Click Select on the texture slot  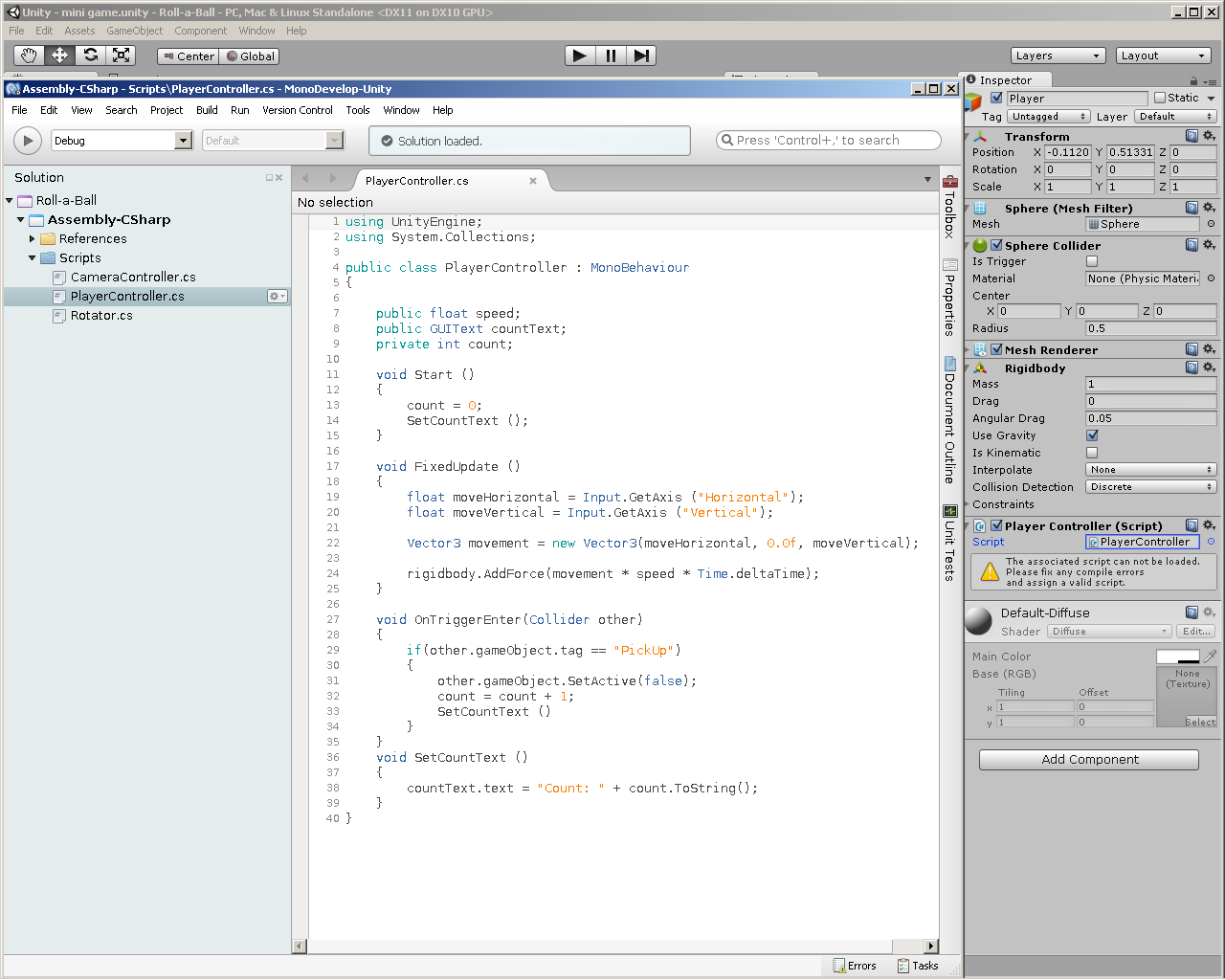click(x=1200, y=722)
